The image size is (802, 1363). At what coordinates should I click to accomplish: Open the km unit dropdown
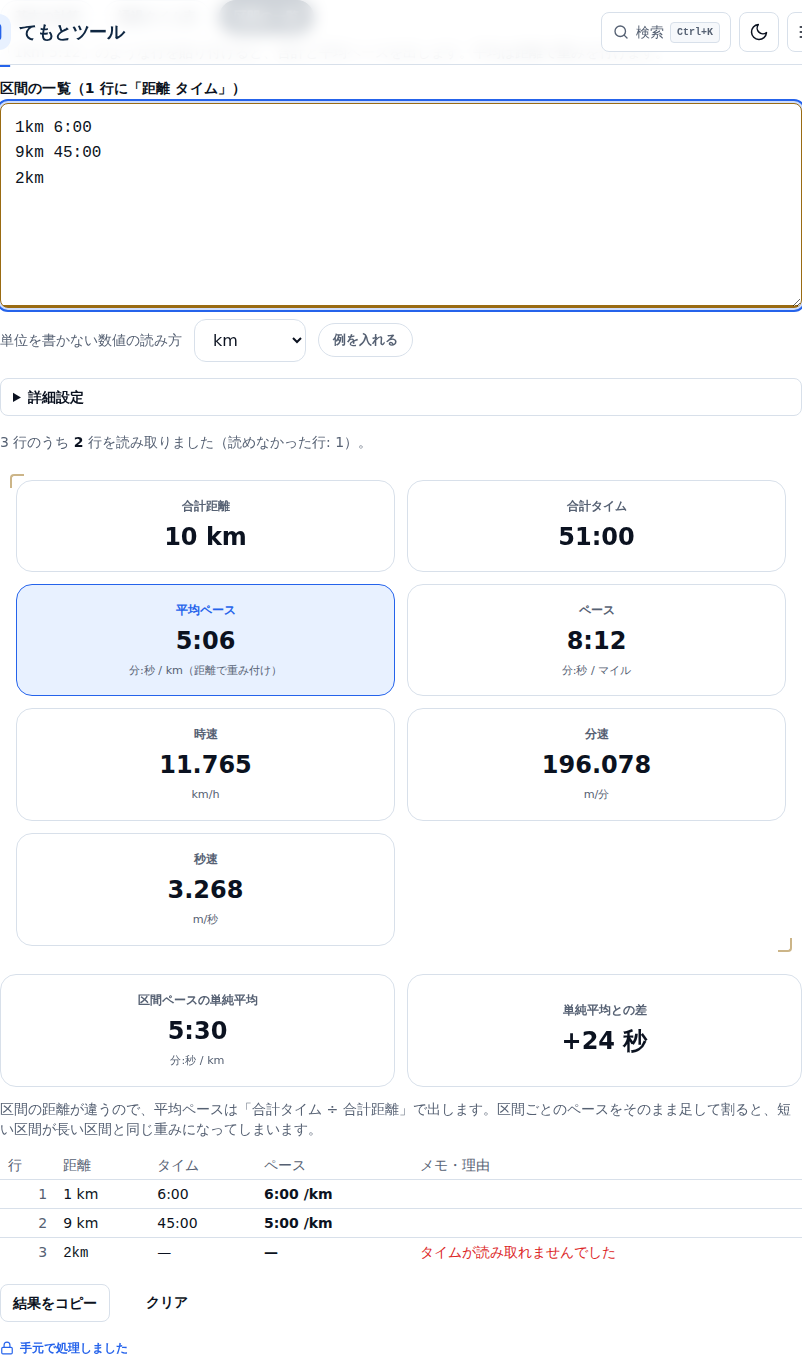click(x=250, y=340)
